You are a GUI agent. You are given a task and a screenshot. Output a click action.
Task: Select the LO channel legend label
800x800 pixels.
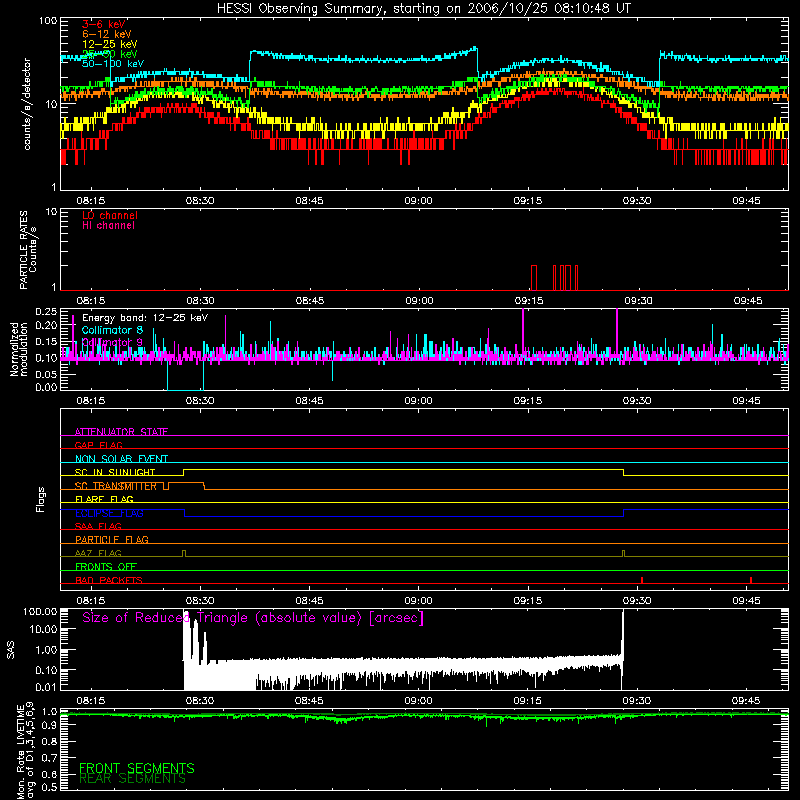pos(110,215)
